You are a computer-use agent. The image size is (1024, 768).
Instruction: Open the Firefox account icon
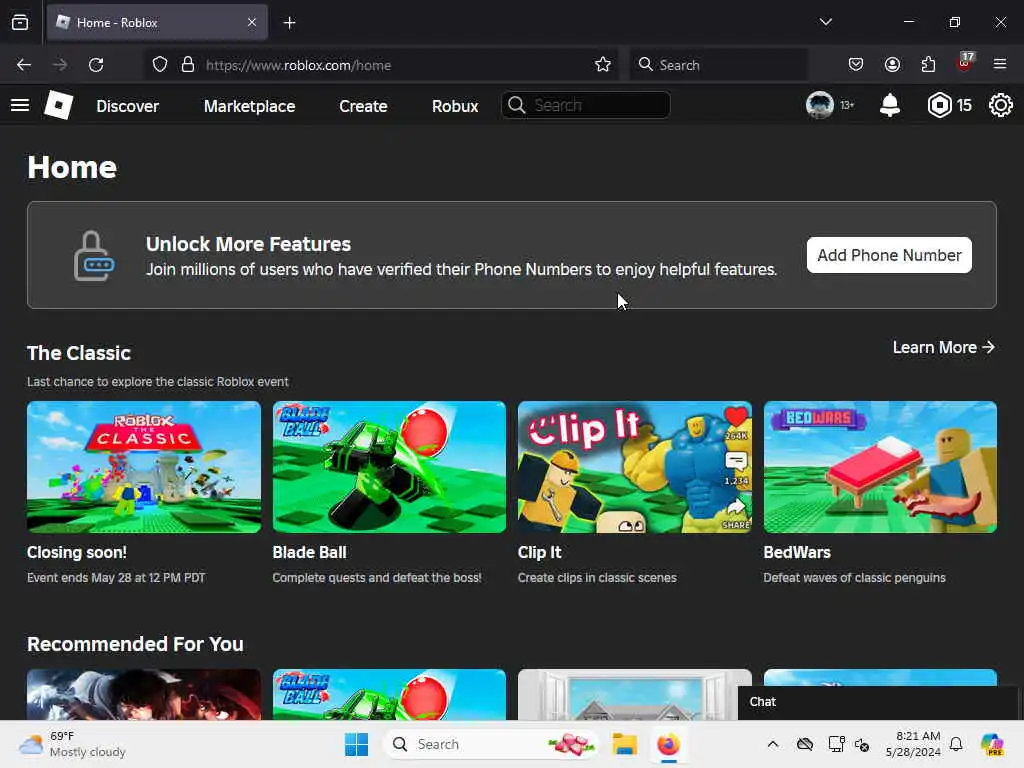(892, 65)
